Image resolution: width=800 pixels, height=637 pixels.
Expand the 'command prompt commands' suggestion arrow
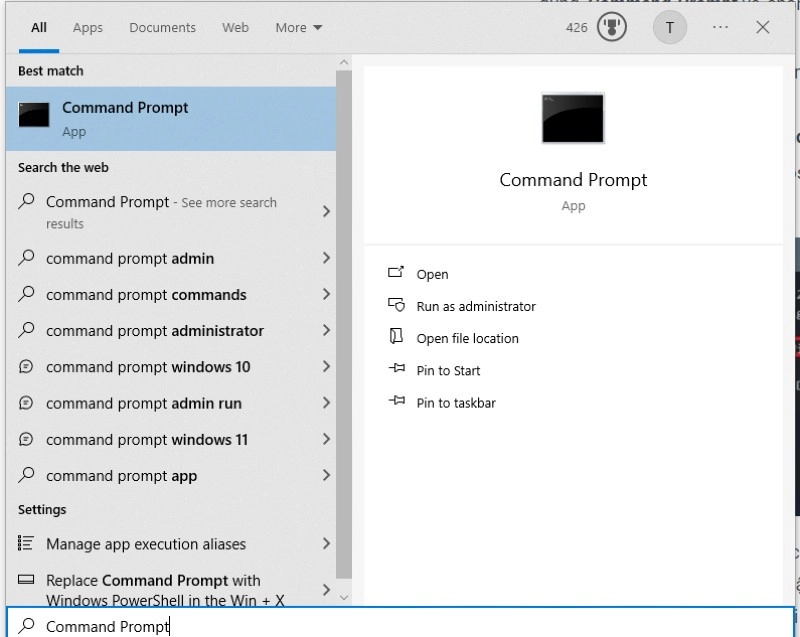point(327,294)
